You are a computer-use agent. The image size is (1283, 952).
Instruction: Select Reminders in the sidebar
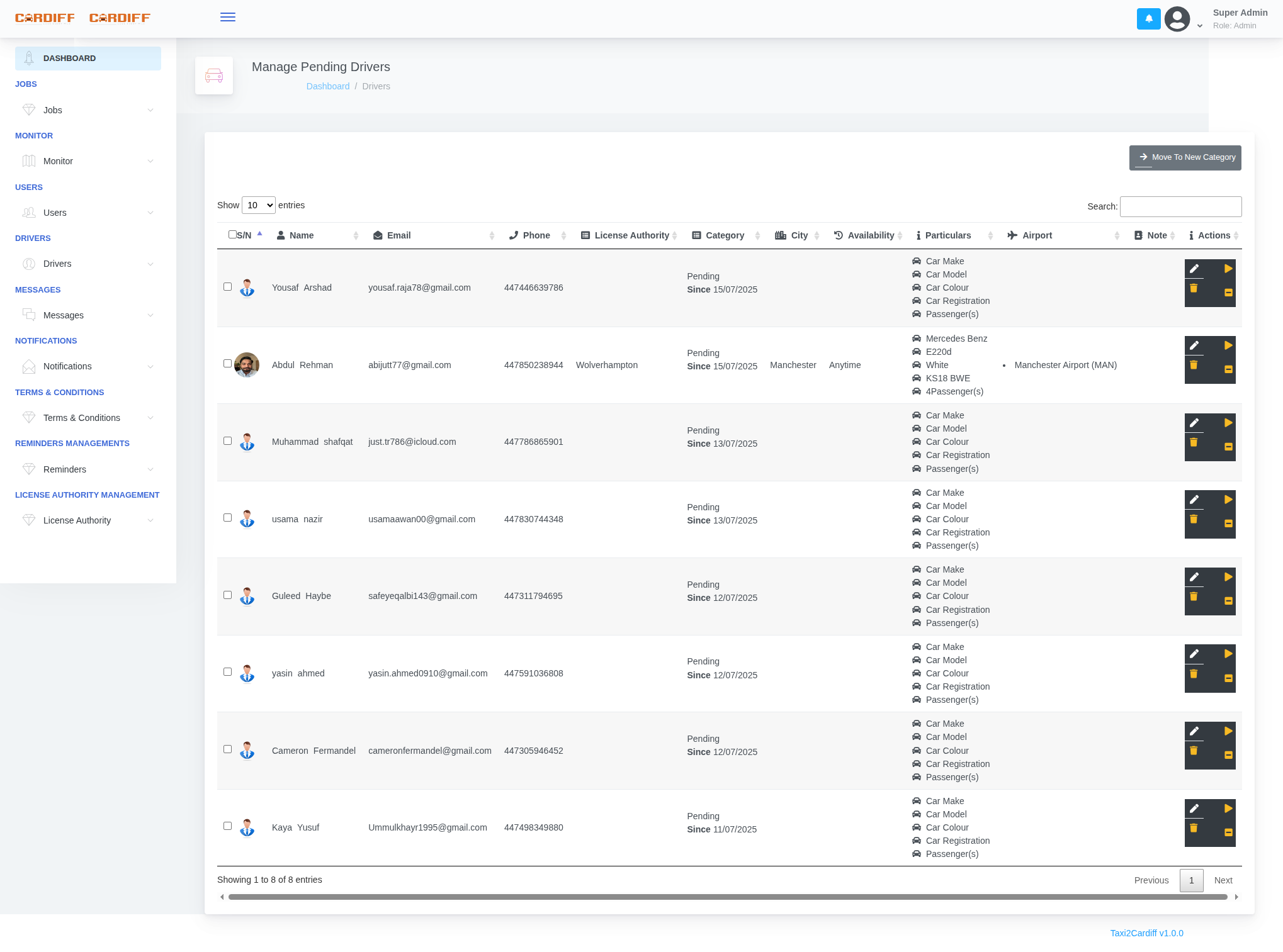tap(88, 469)
